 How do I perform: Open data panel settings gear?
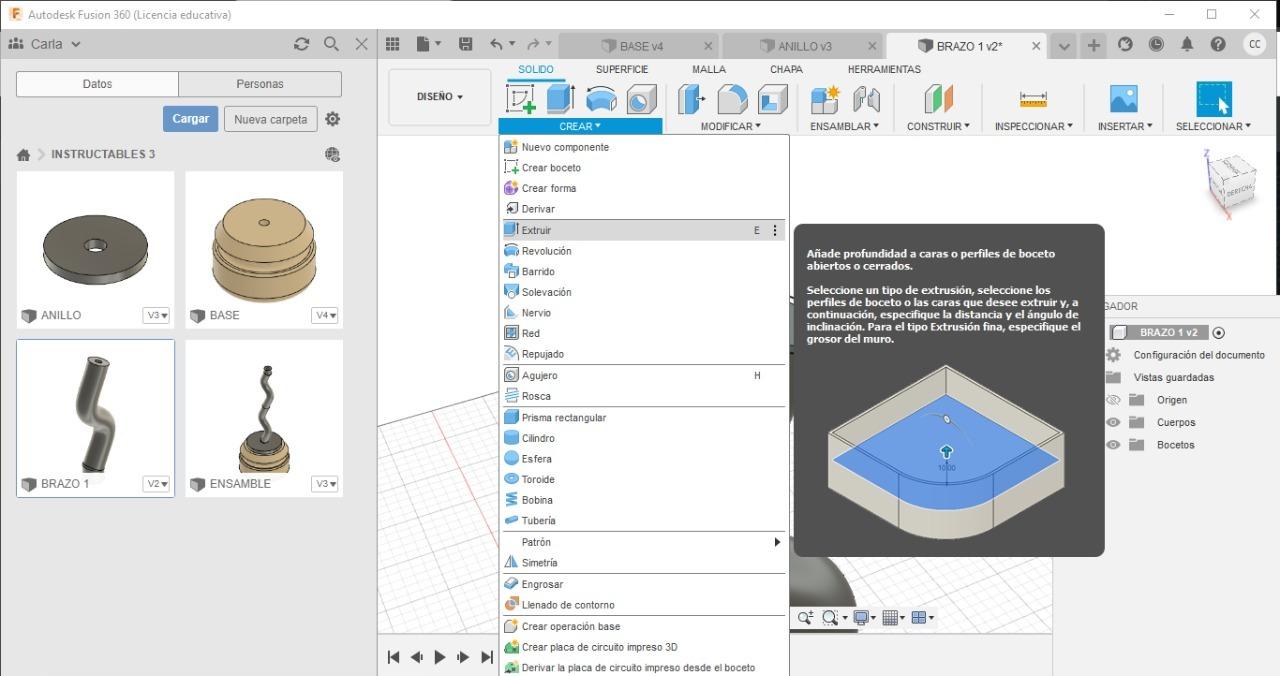(x=333, y=119)
